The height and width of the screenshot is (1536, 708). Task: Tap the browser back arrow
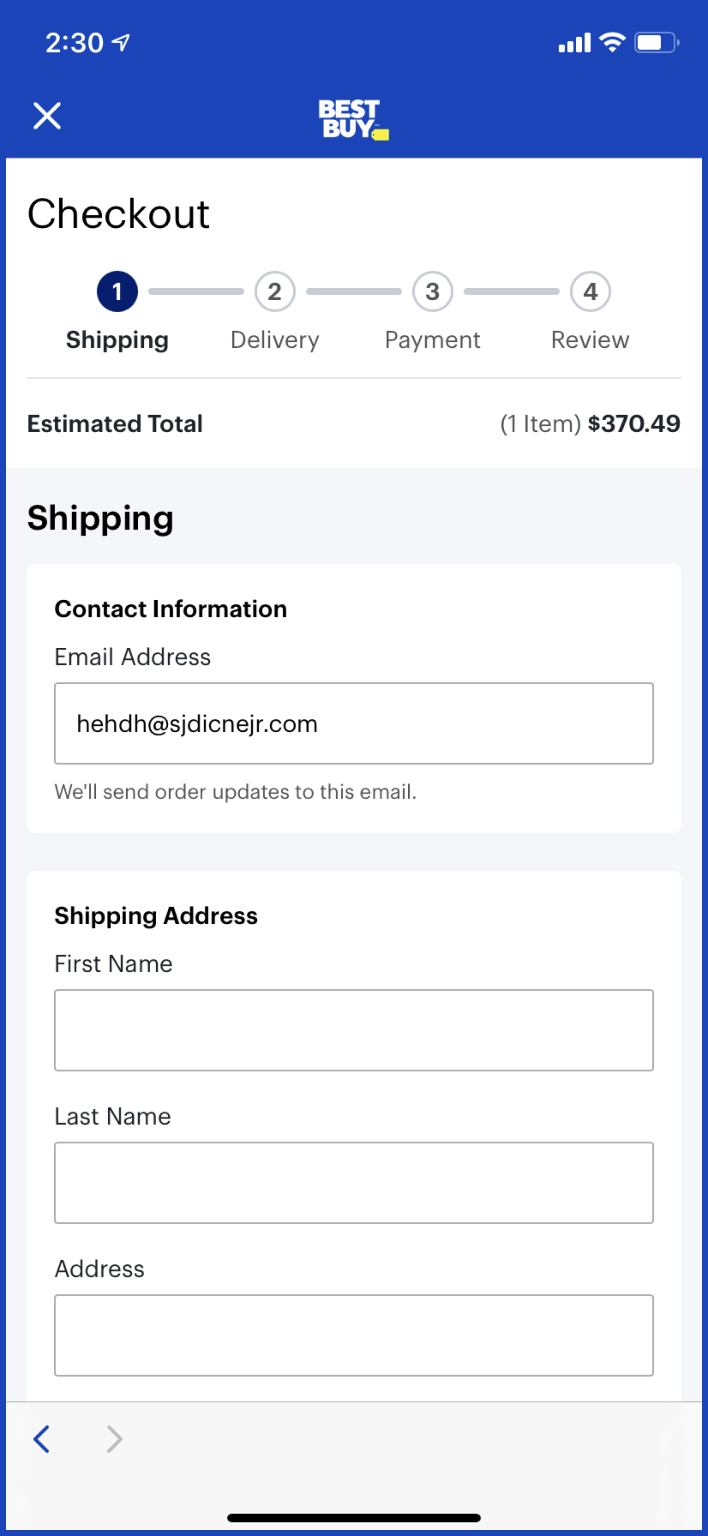pyautogui.click(x=41, y=1439)
